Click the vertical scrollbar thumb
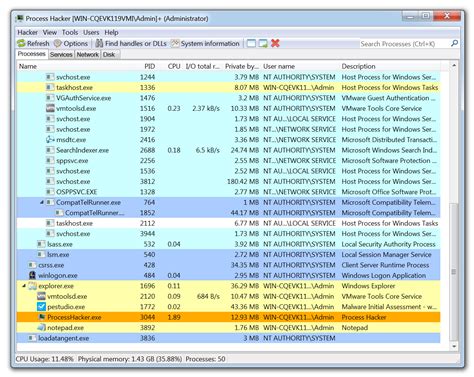This screenshot has height=377, width=474. 453,272
